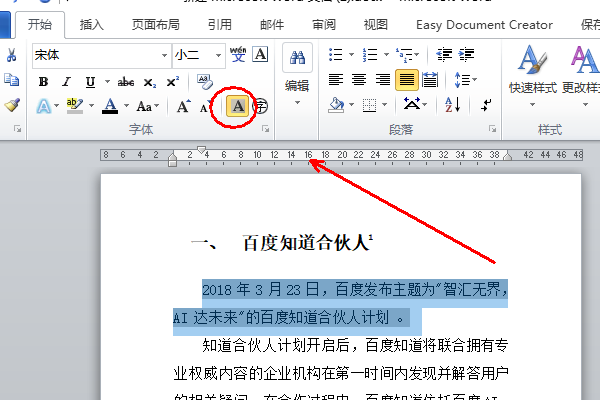Click the Cut scissors icon
The height and width of the screenshot is (400, 600).
(x=11, y=55)
